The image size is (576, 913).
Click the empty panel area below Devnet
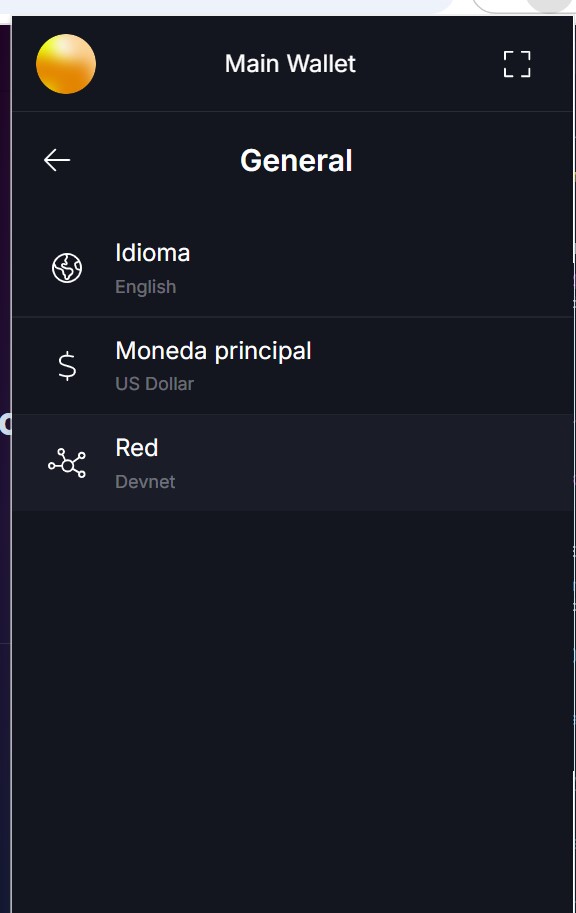[x=292, y=710]
